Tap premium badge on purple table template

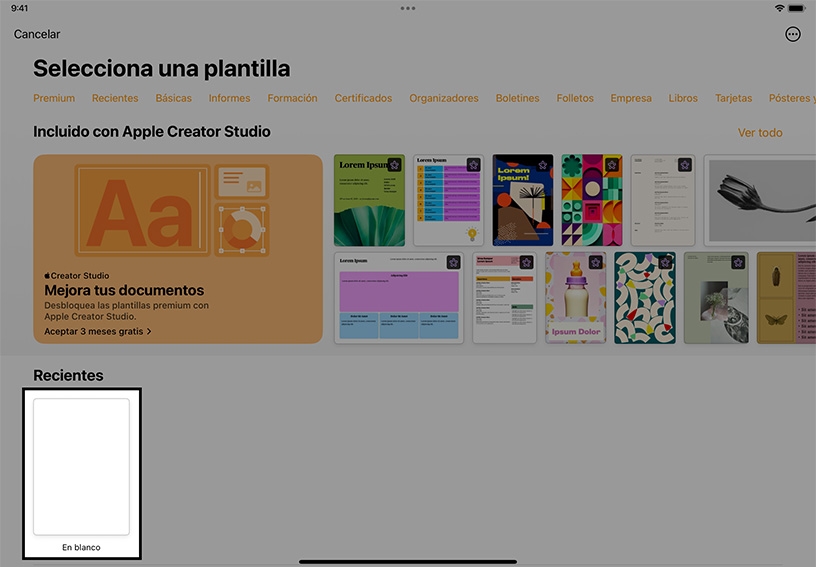(x=473, y=165)
